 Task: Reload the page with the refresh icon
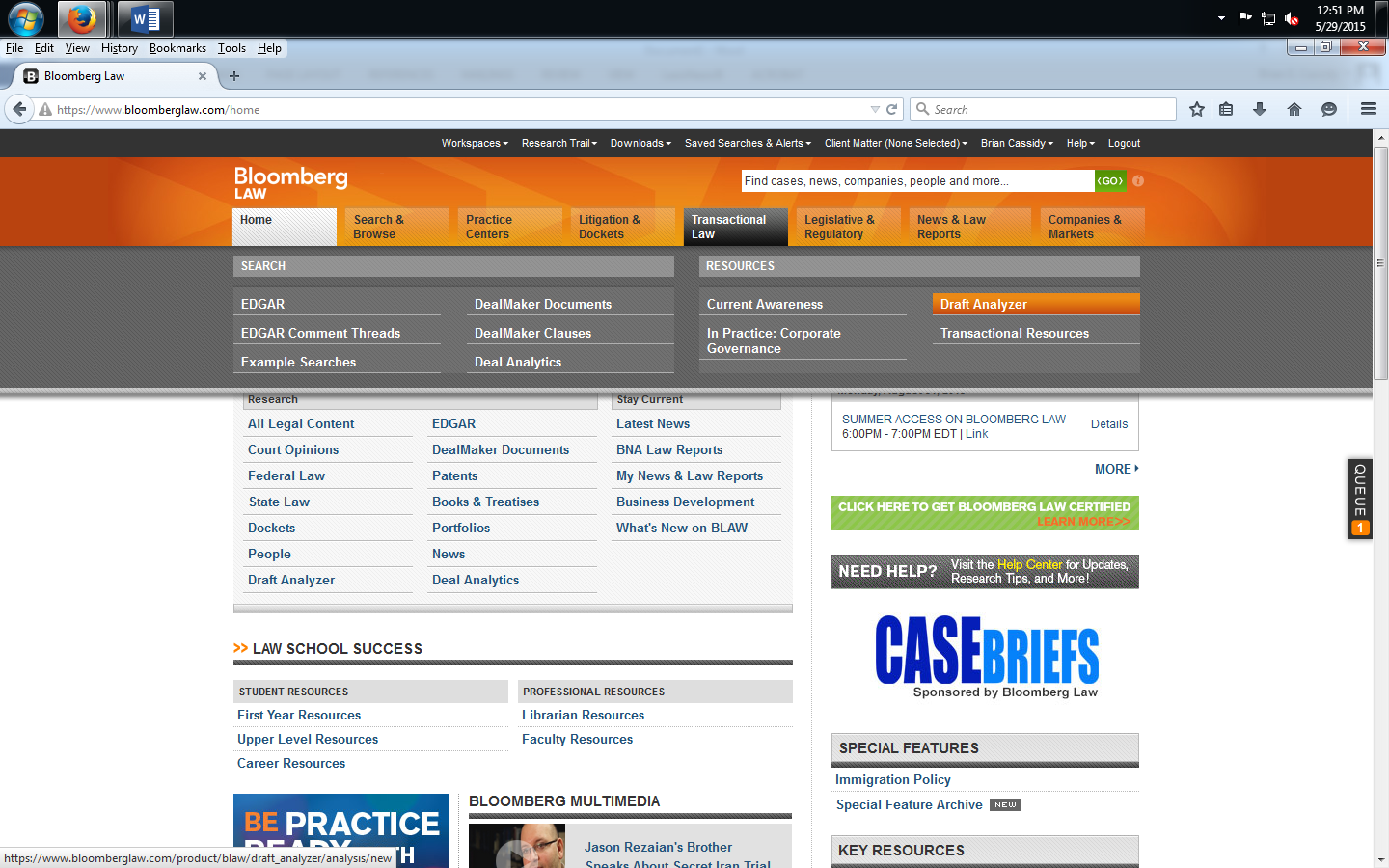pos(892,109)
